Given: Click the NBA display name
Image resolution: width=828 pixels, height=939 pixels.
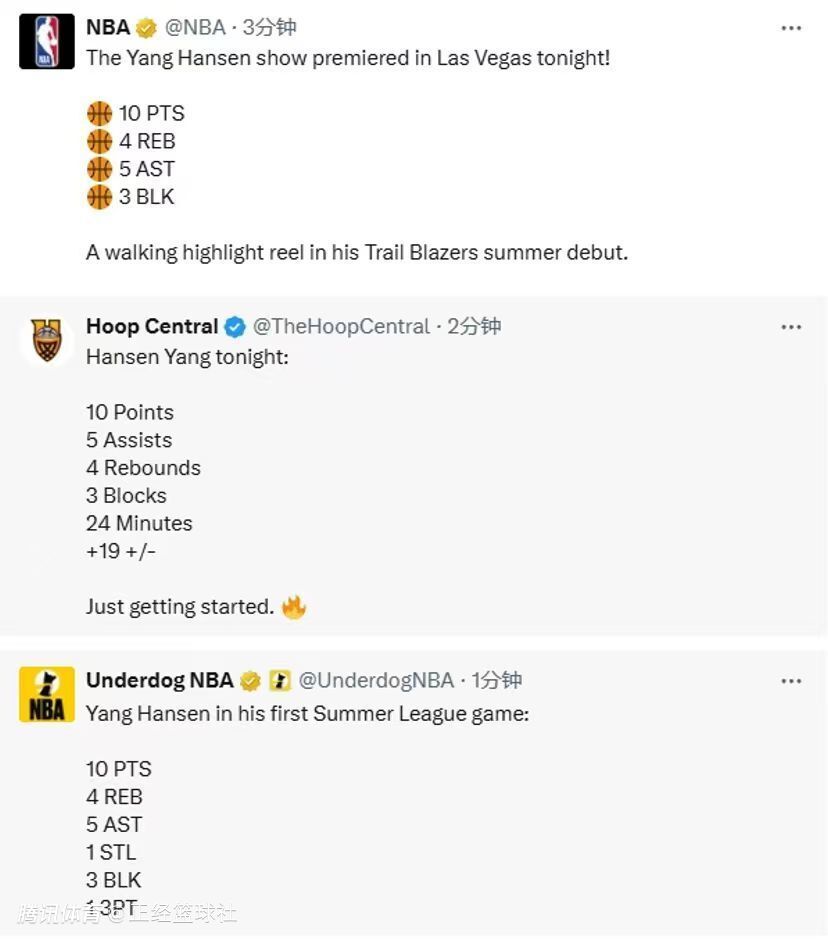Looking at the screenshot, I should pyautogui.click(x=108, y=28).
